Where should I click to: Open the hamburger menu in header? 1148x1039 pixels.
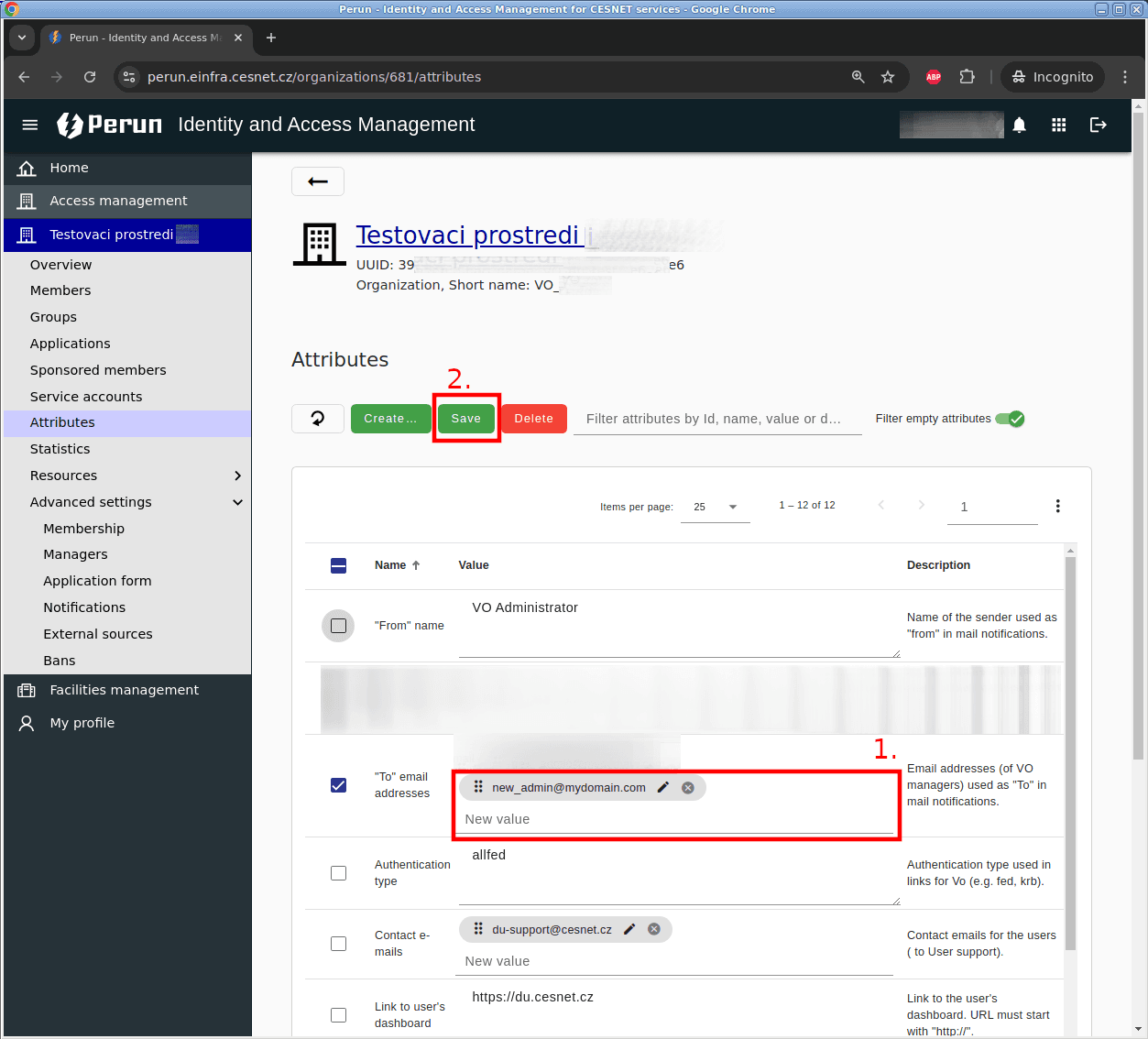coord(30,126)
